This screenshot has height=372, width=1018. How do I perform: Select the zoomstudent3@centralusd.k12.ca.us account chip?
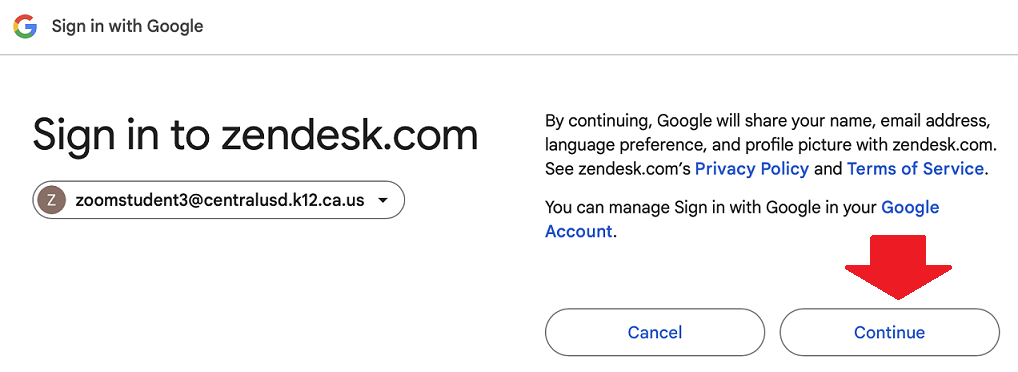(x=219, y=200)
